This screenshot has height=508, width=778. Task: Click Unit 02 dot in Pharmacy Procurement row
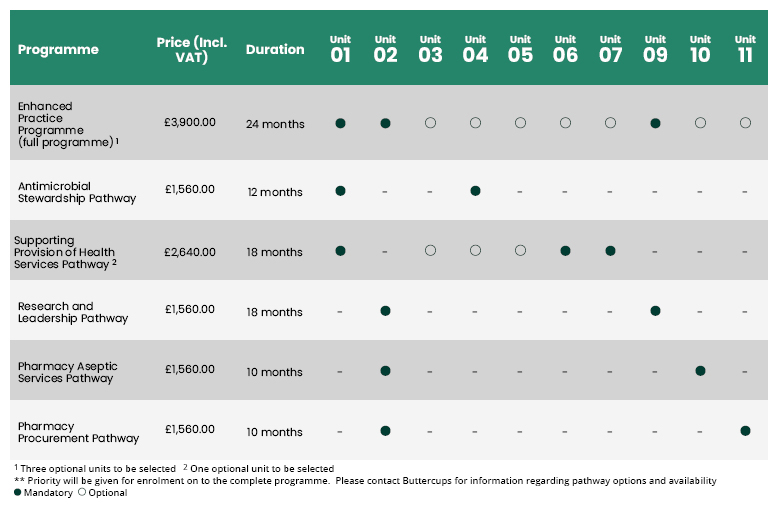click(385, 431)
